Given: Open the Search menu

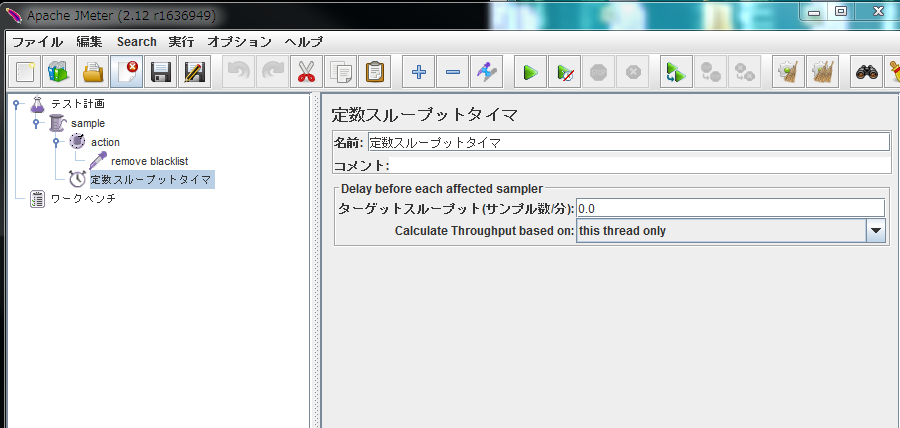Looking at the screenshot, I should pos(137,42).
